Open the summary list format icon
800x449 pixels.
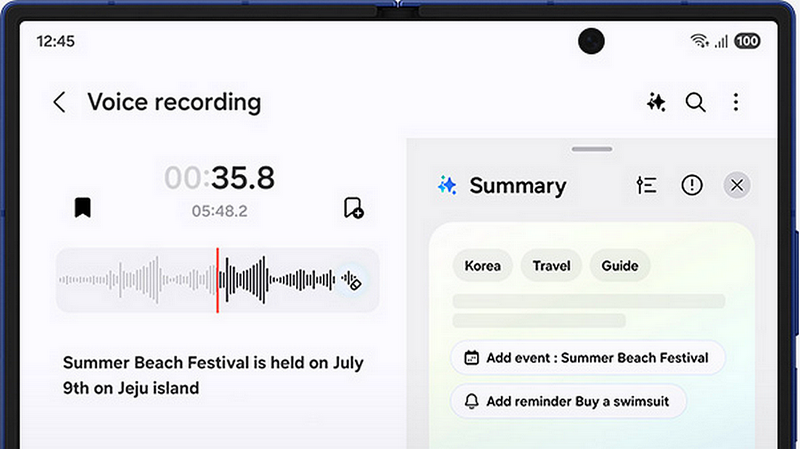[647, 185]
